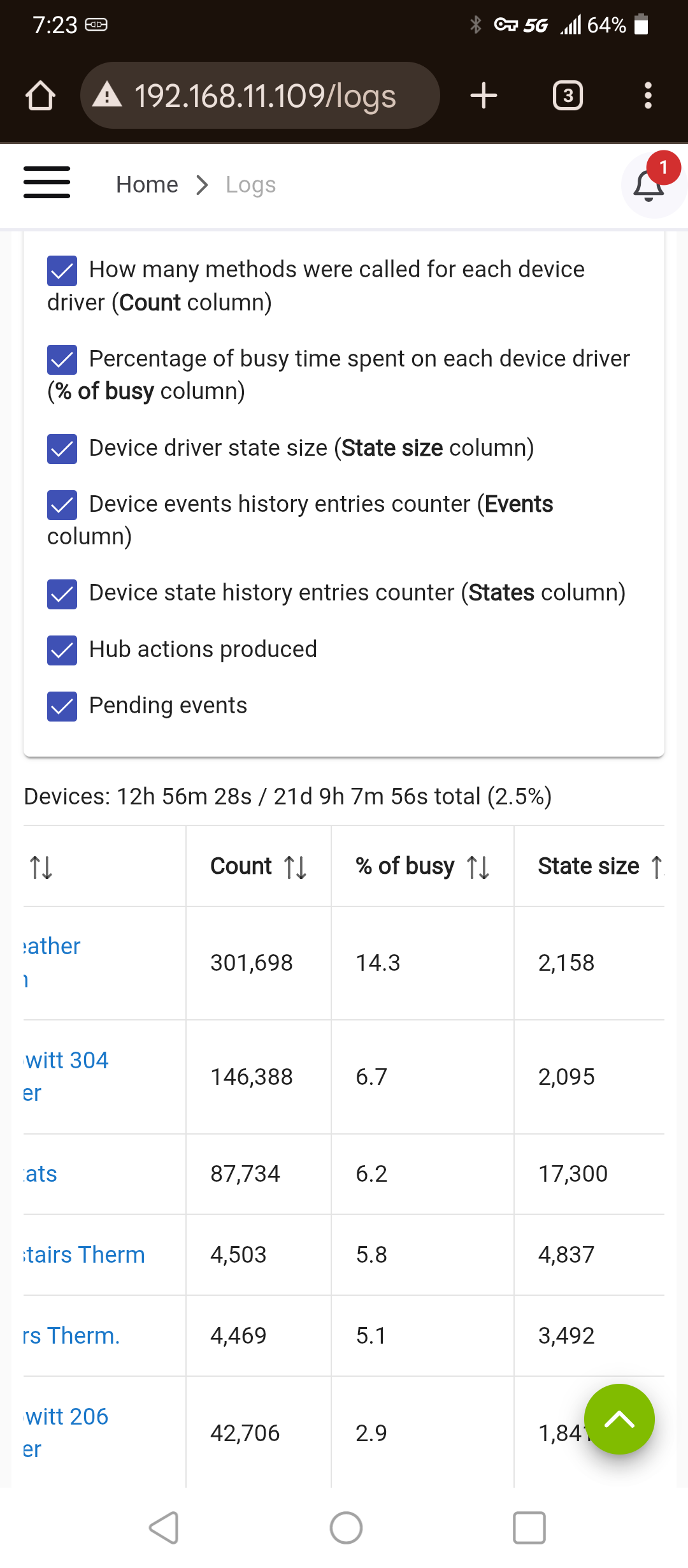This screenshot has width=688, height=1568.
Task: Sort the table by % of busy
Action: tap(478, 867)
